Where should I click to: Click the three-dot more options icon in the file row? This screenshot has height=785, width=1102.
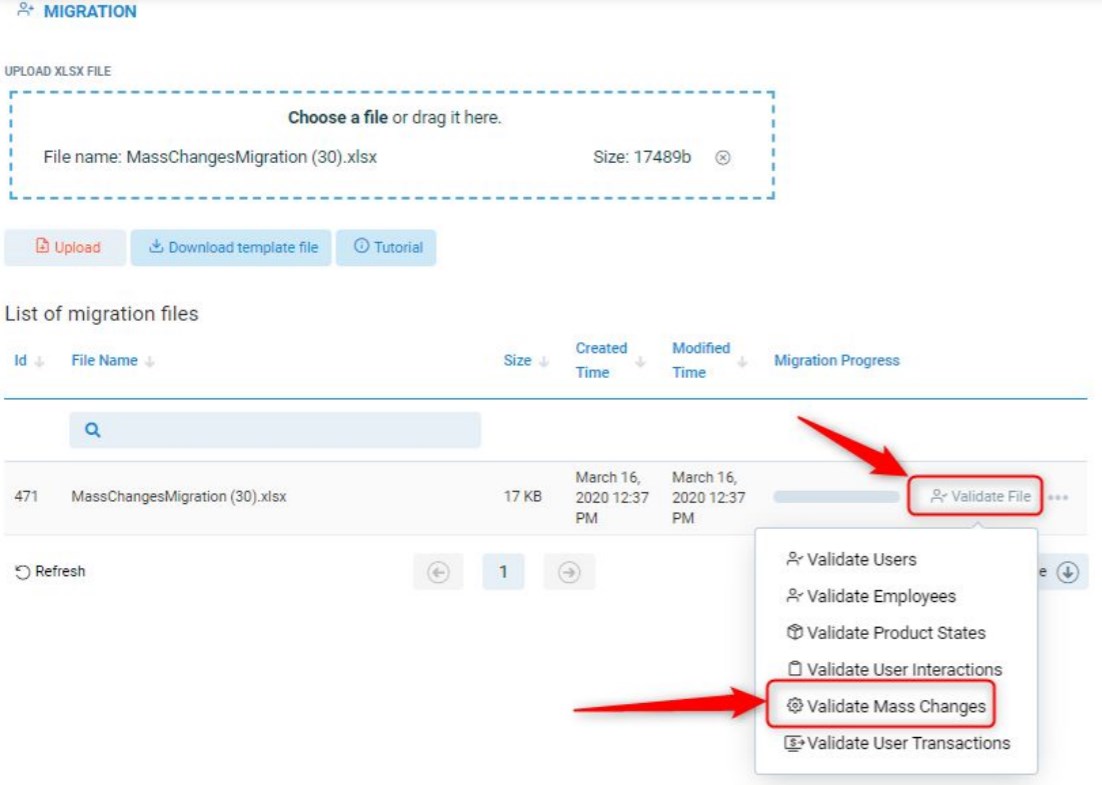(x=1059, y=497)
